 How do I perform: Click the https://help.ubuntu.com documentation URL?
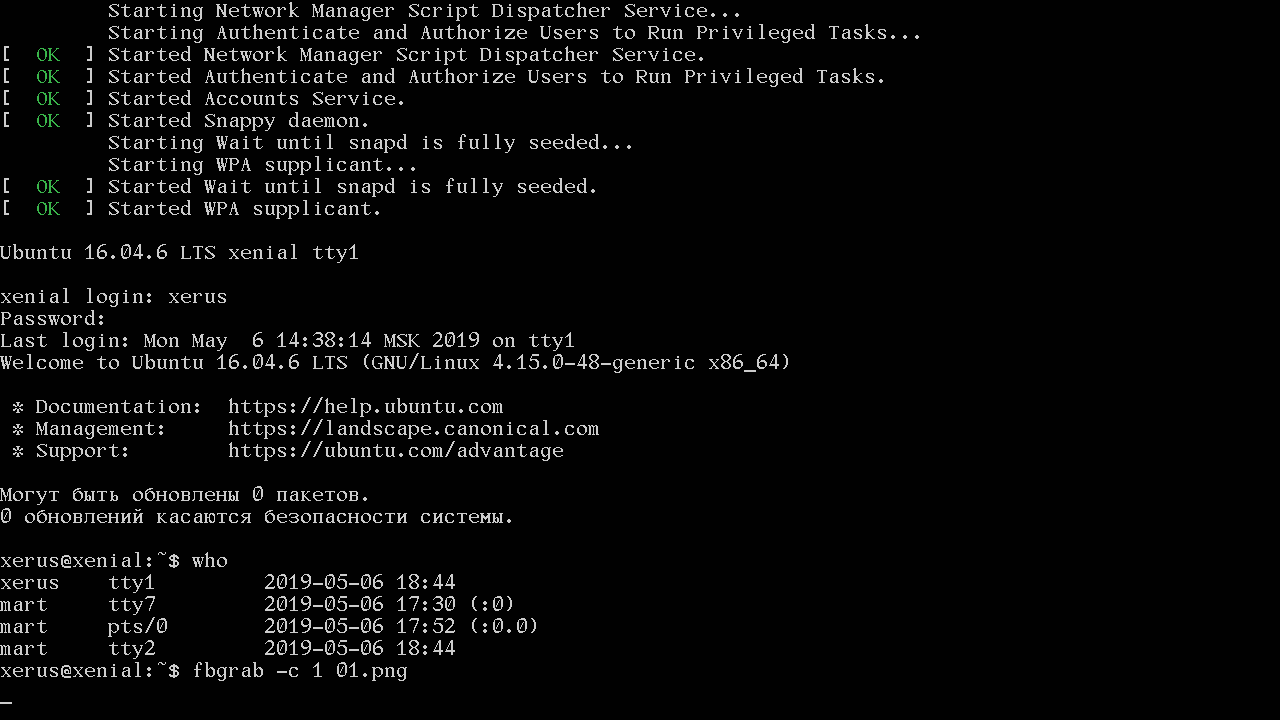click(x=365, y=407)
